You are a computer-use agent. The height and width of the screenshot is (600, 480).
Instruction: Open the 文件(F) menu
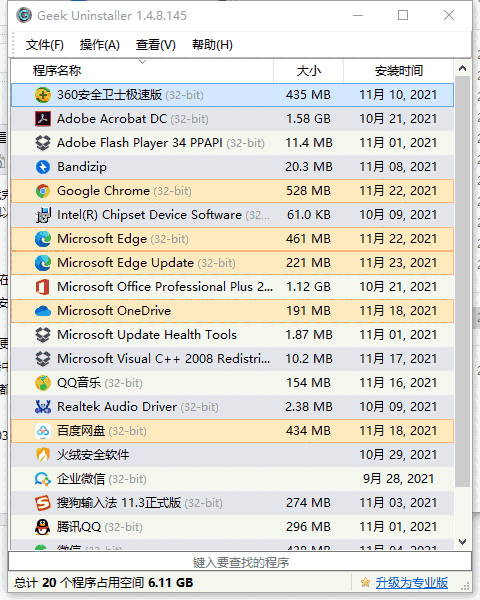click(x=45, y=45)
